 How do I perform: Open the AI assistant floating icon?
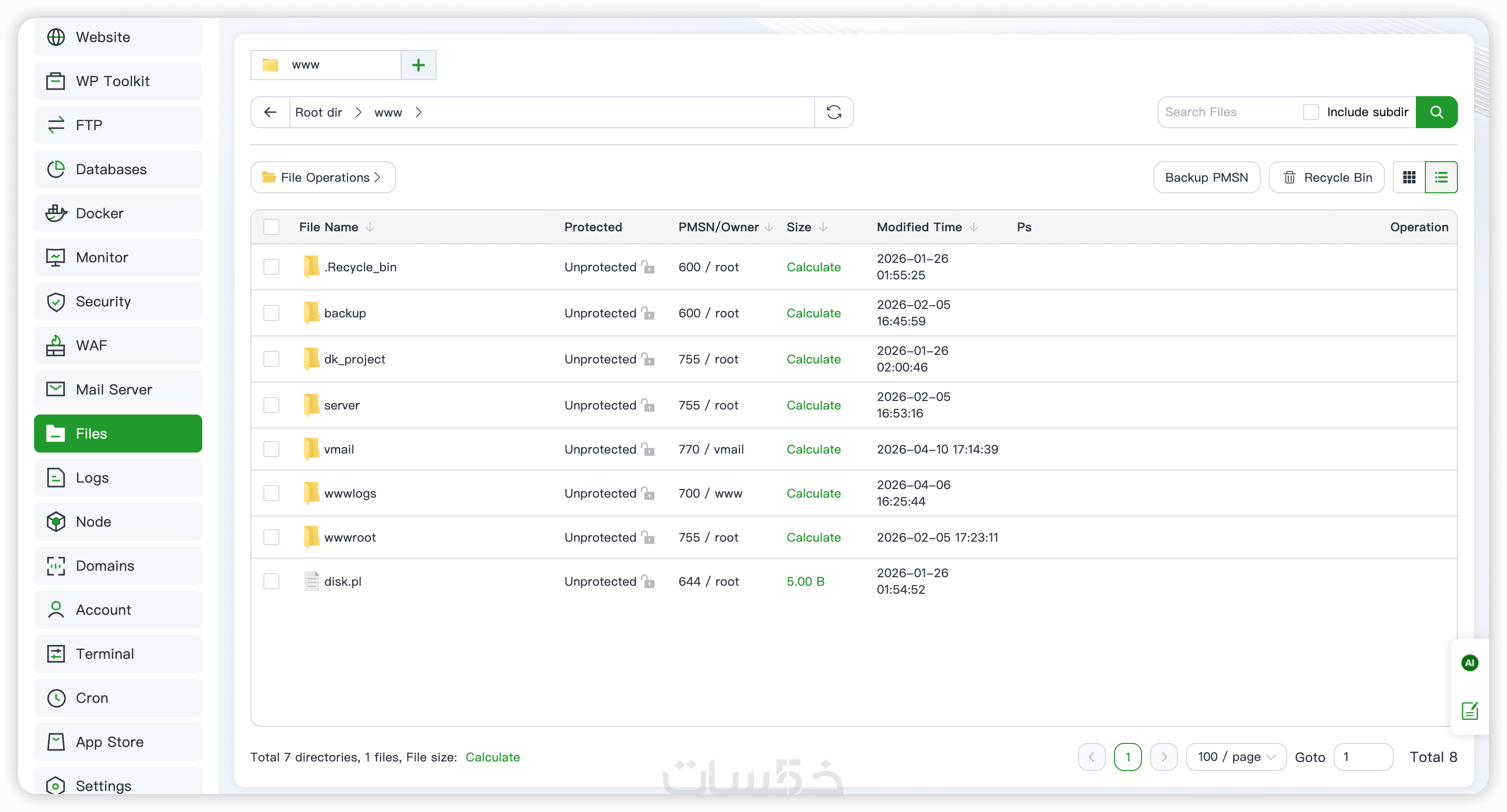click(x=1469, y=663)
